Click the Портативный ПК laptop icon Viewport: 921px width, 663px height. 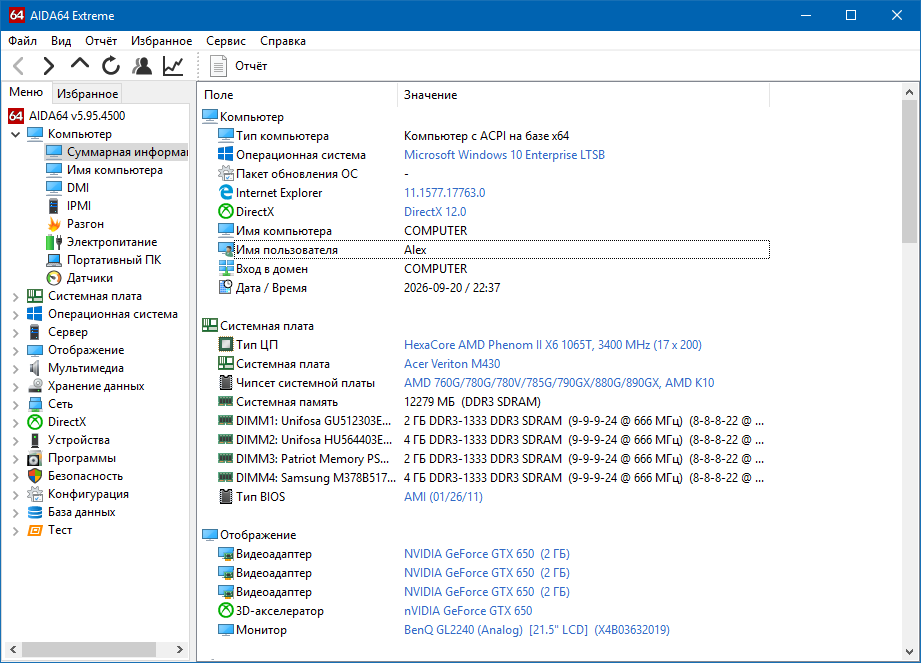53,260
